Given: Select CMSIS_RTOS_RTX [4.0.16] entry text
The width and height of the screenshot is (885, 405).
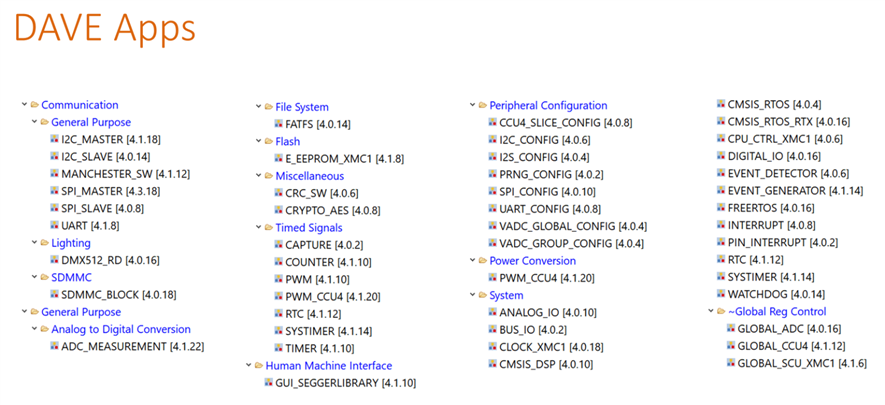Looking at the screenshot, I should [789, 122].
